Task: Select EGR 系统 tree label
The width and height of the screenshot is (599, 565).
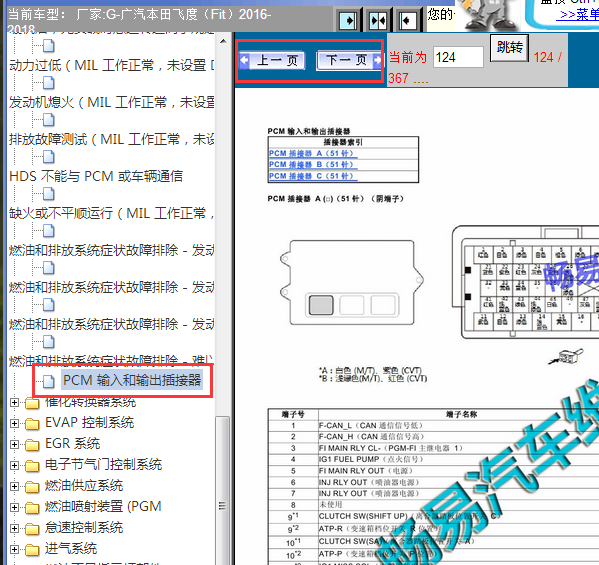Action: (73, 444)
